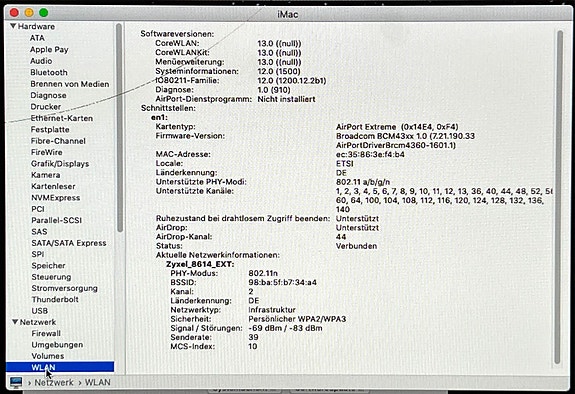This screenshot has width=575, height=394.
Task: Click the Verbunden status value
Action: 356,246
